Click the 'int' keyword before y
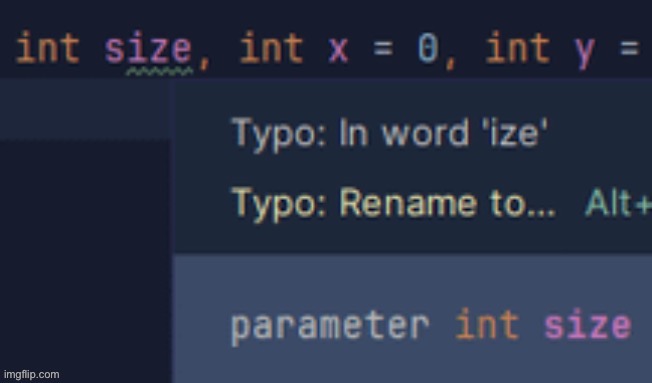Image resolution: width=652 pixels, height=383 pixels. coord(518,49)
